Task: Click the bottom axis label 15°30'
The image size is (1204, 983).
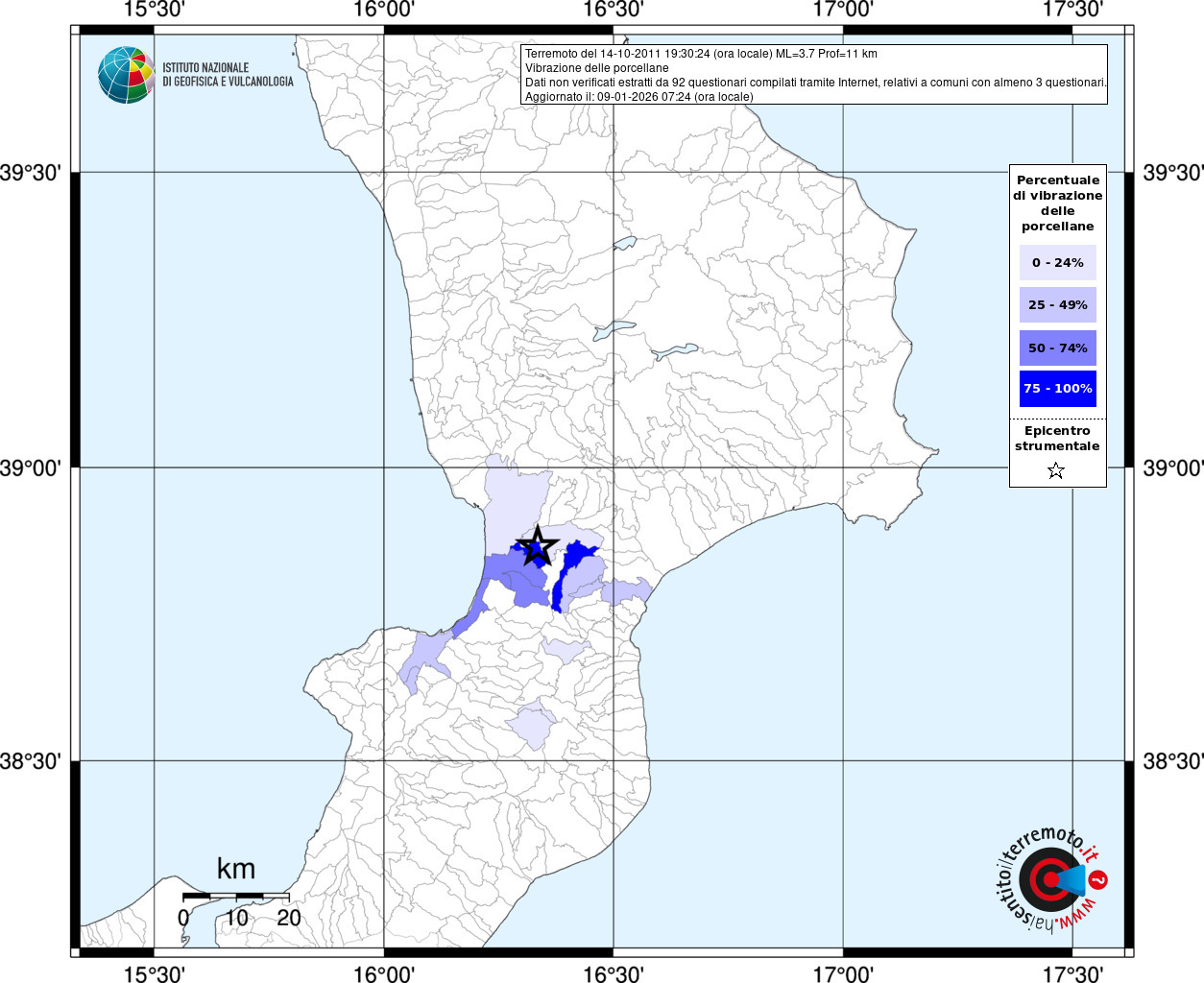Action: click(155, 974)
